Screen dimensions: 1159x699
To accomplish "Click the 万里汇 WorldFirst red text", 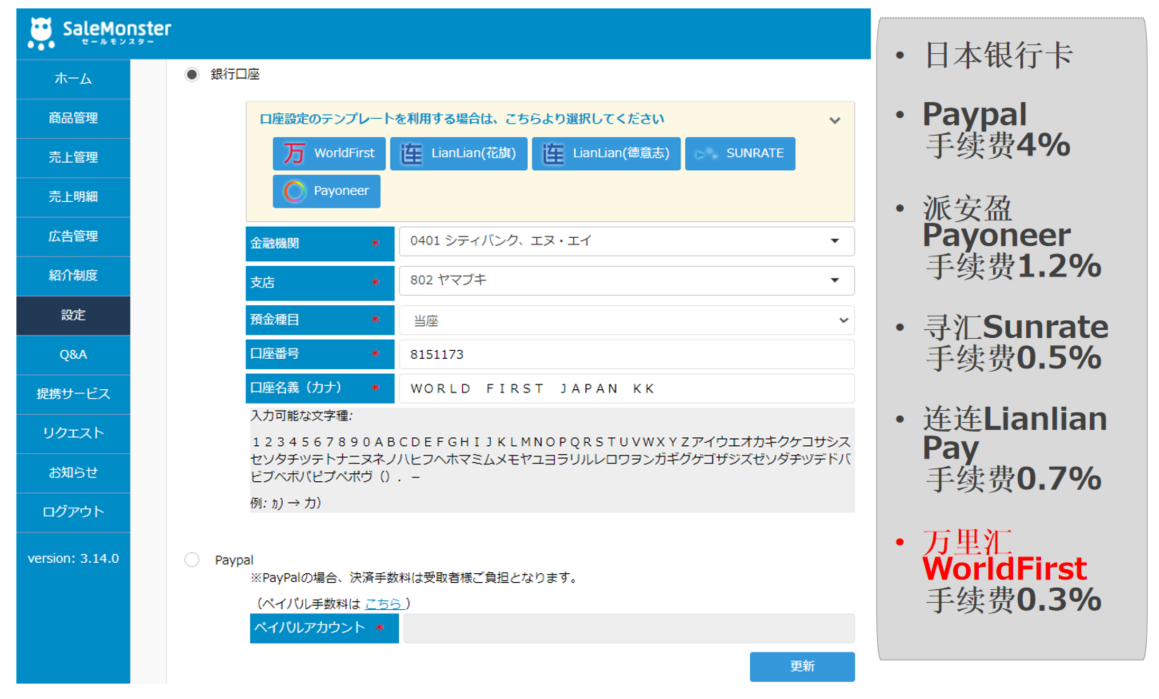I will 1005,556.
